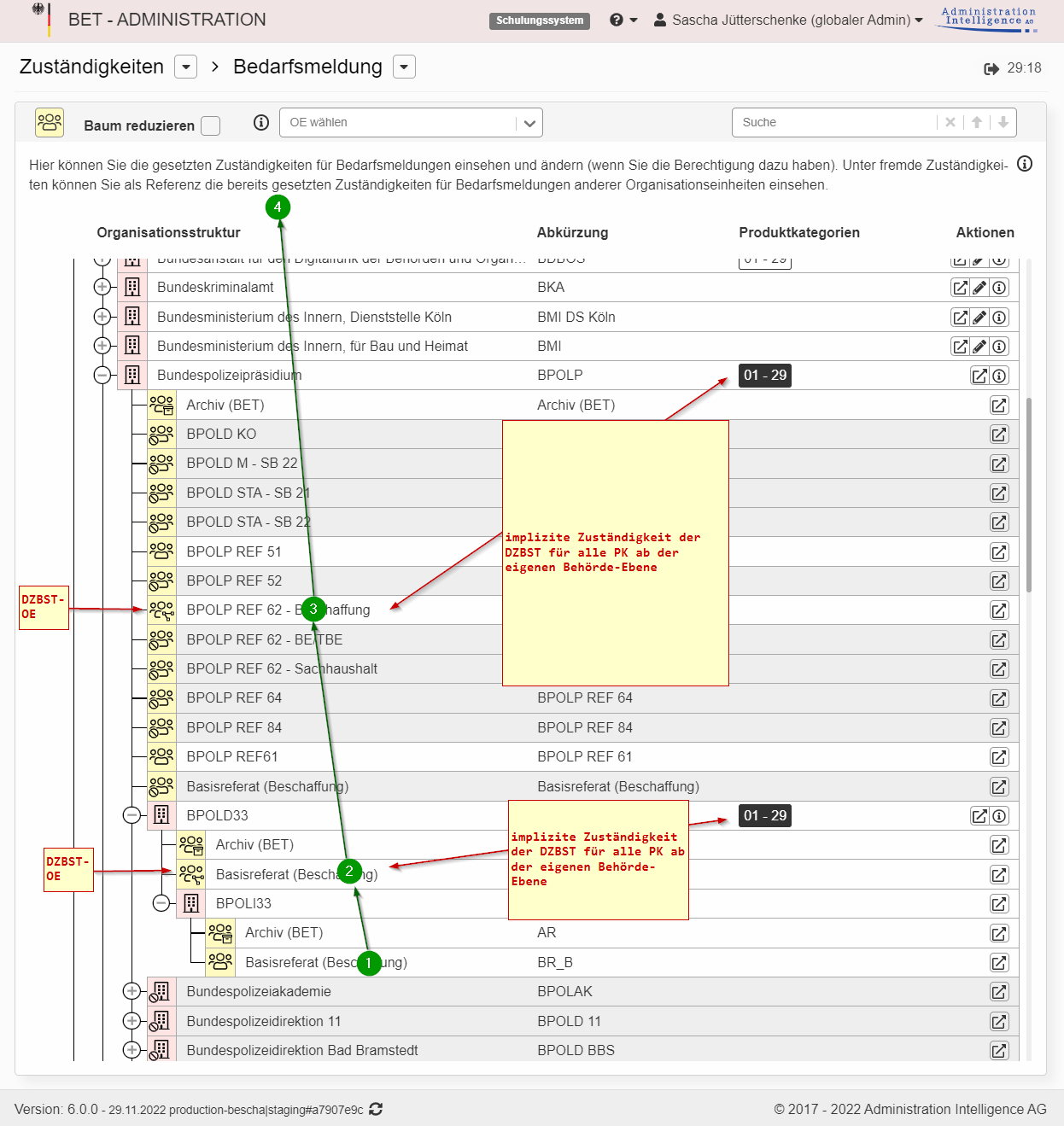
Task: Open the info icon beside the OE wählen field
Action: coord(261,123)
